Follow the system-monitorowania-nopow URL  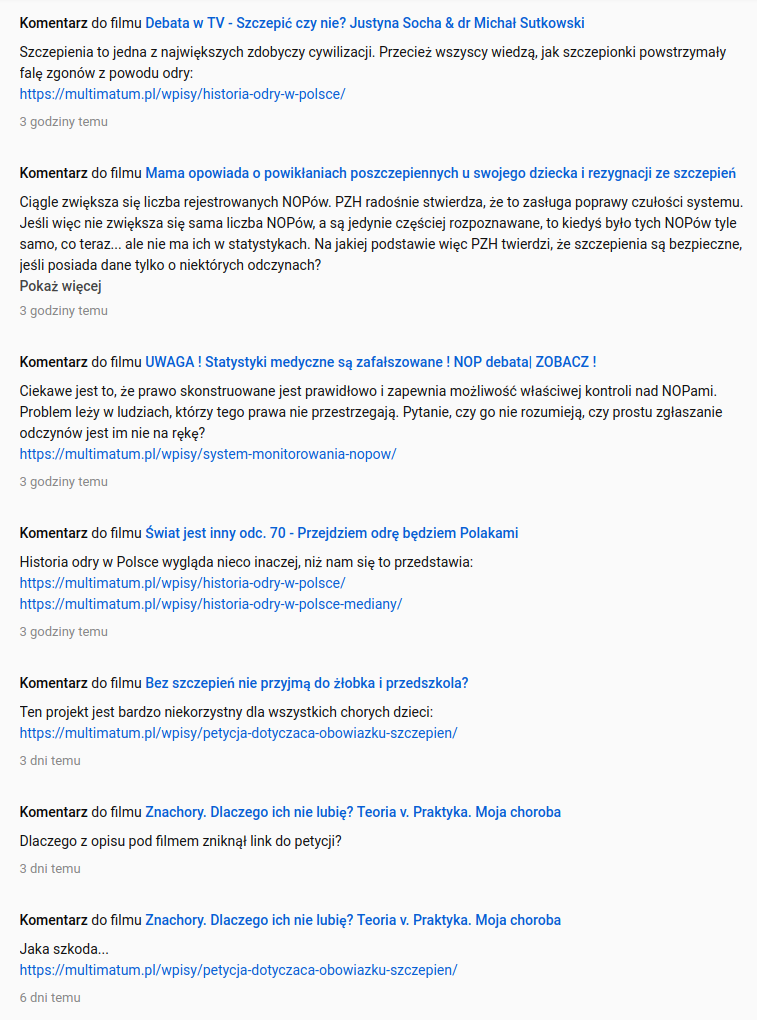click(208, 454)
